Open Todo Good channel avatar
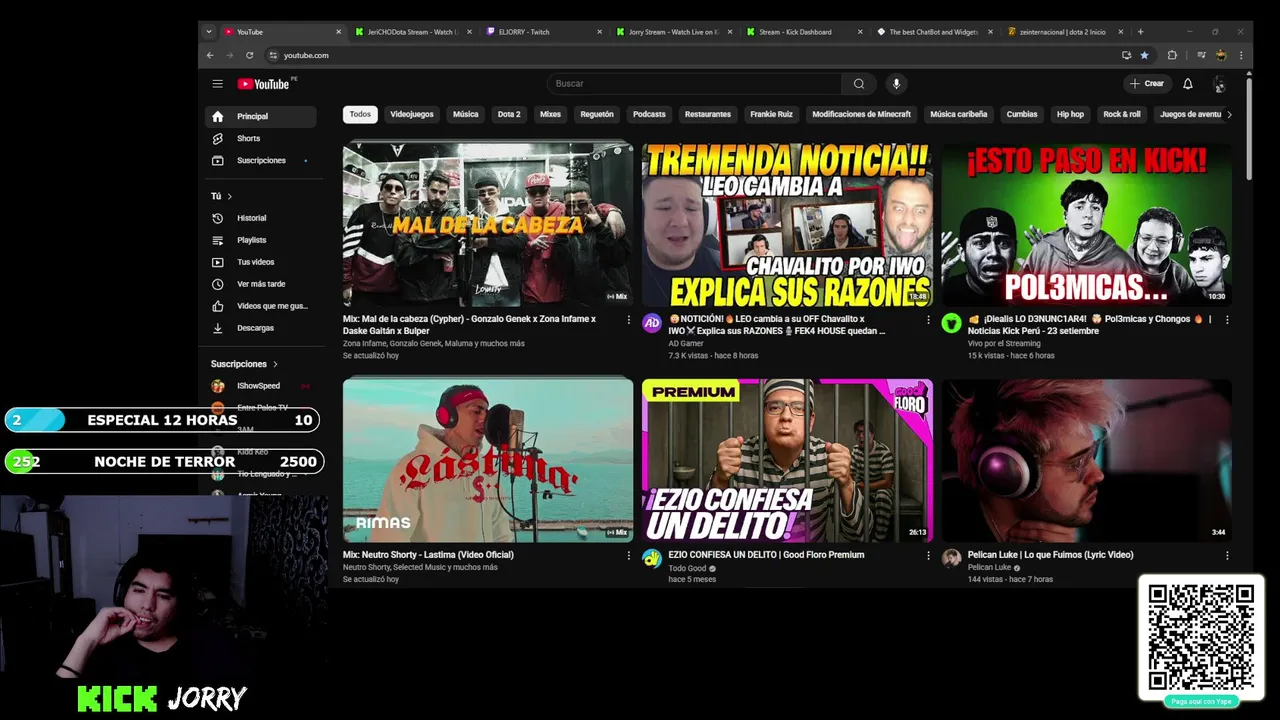1280x720 pixels. [x=652, y=558]
